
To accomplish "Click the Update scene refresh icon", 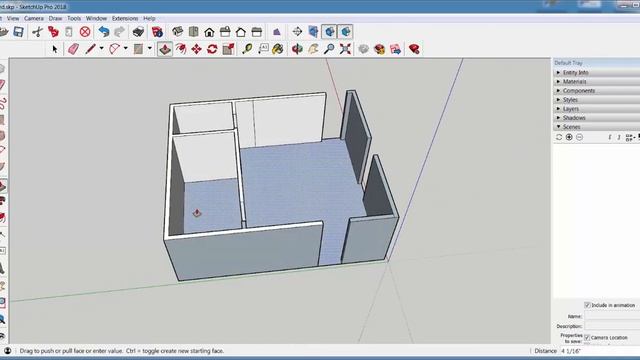I will click(x=559, y=138).
